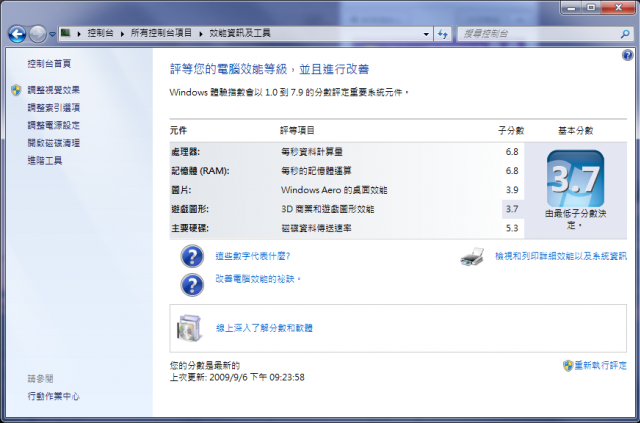Open 調整電源設定 sidebar link
This screenshot has height=423, width=640.
[53, 125]
